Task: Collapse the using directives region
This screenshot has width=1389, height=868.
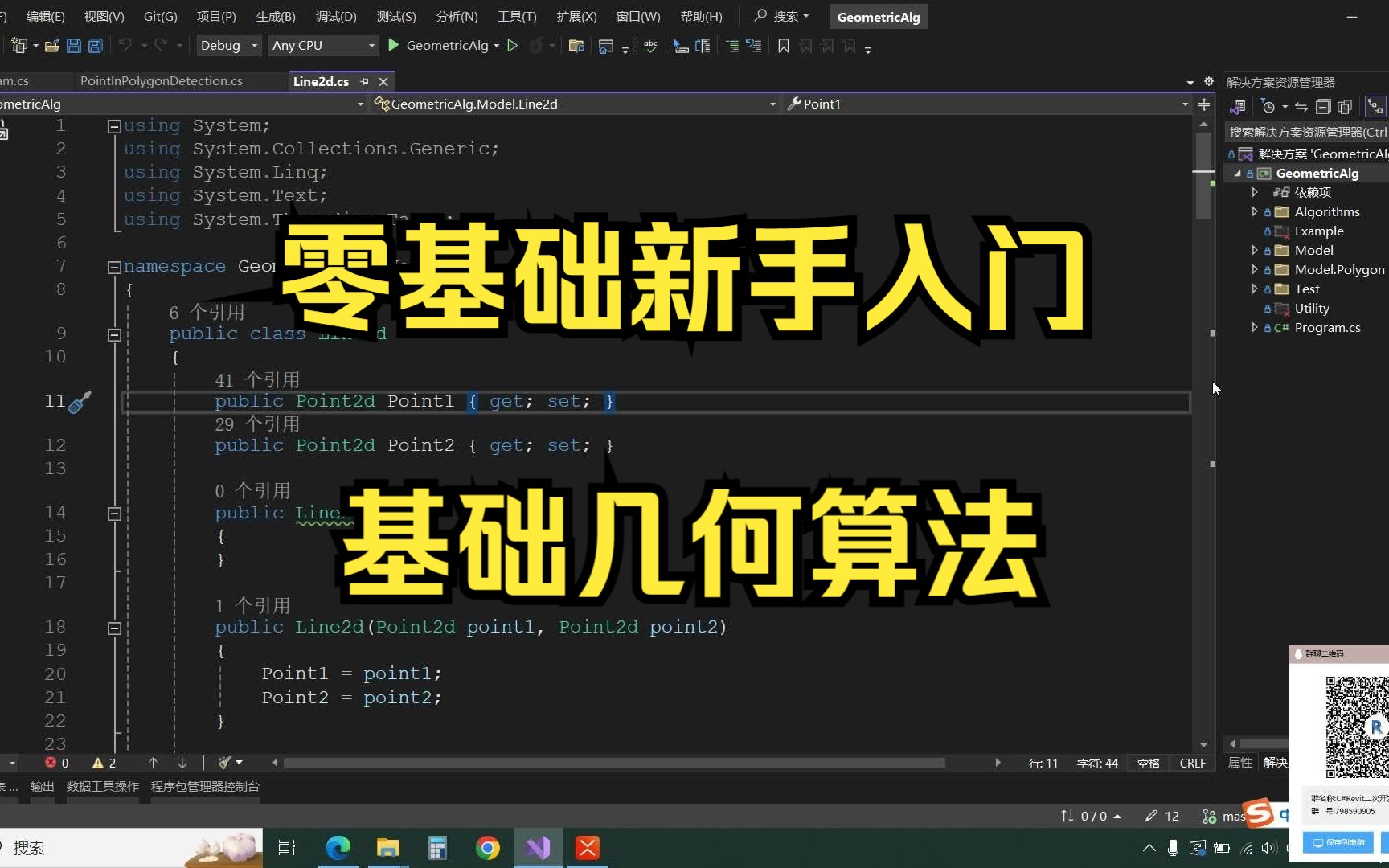Action: pyautogui.click(x=114, y=126)
